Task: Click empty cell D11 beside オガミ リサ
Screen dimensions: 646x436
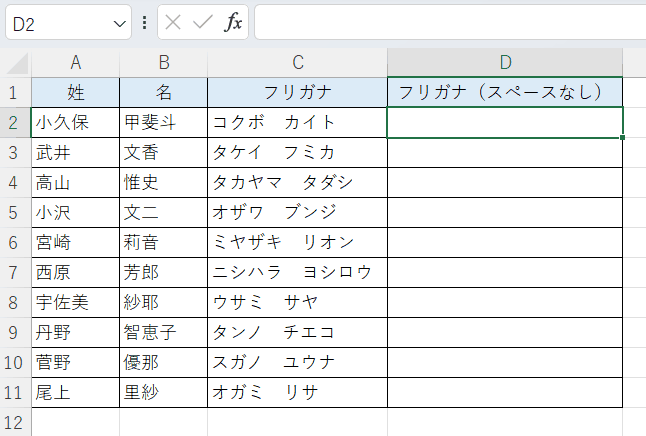Action: click(x=505, y=393)
